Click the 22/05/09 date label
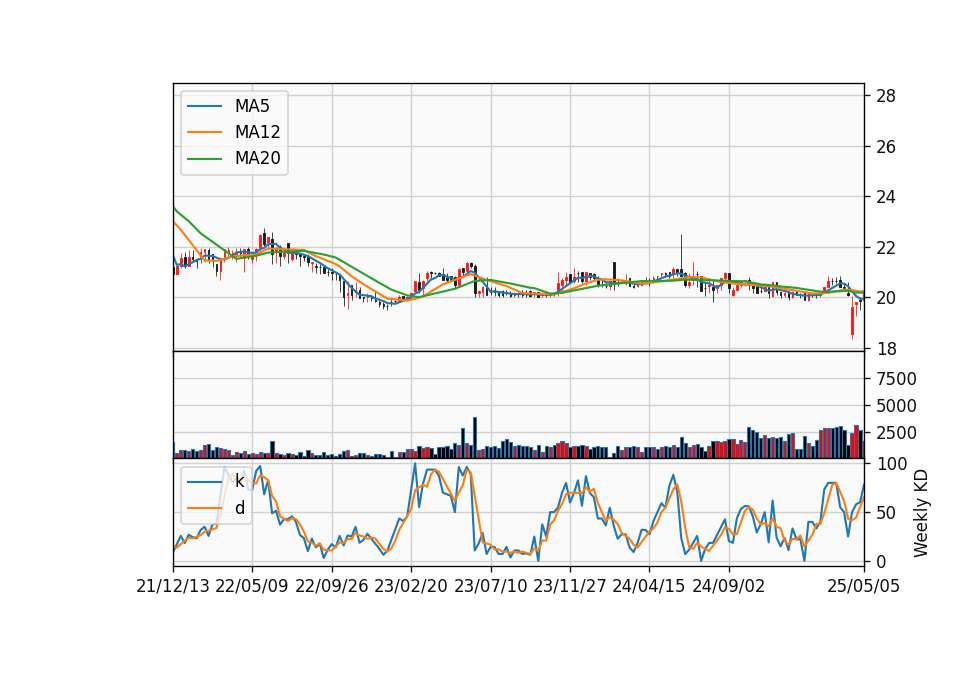This screenshot has width=960, height=690. pyautogui.click(x=252, y=586)
